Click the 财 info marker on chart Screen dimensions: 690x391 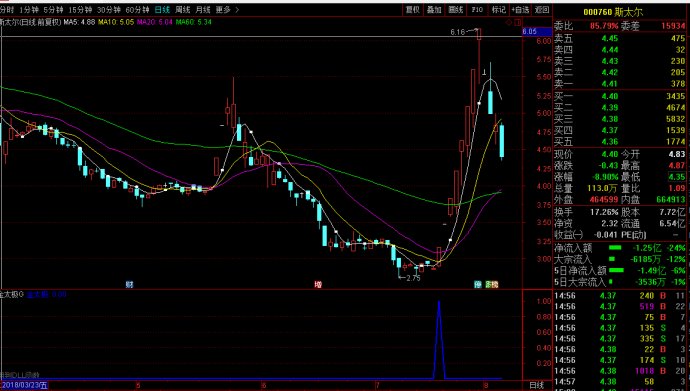coord(129,285)
